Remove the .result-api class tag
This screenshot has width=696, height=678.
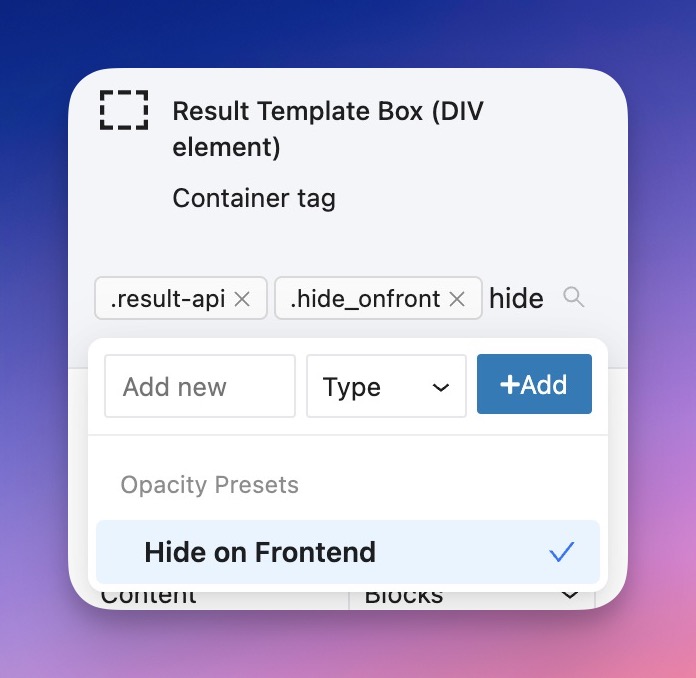(242, 299)
